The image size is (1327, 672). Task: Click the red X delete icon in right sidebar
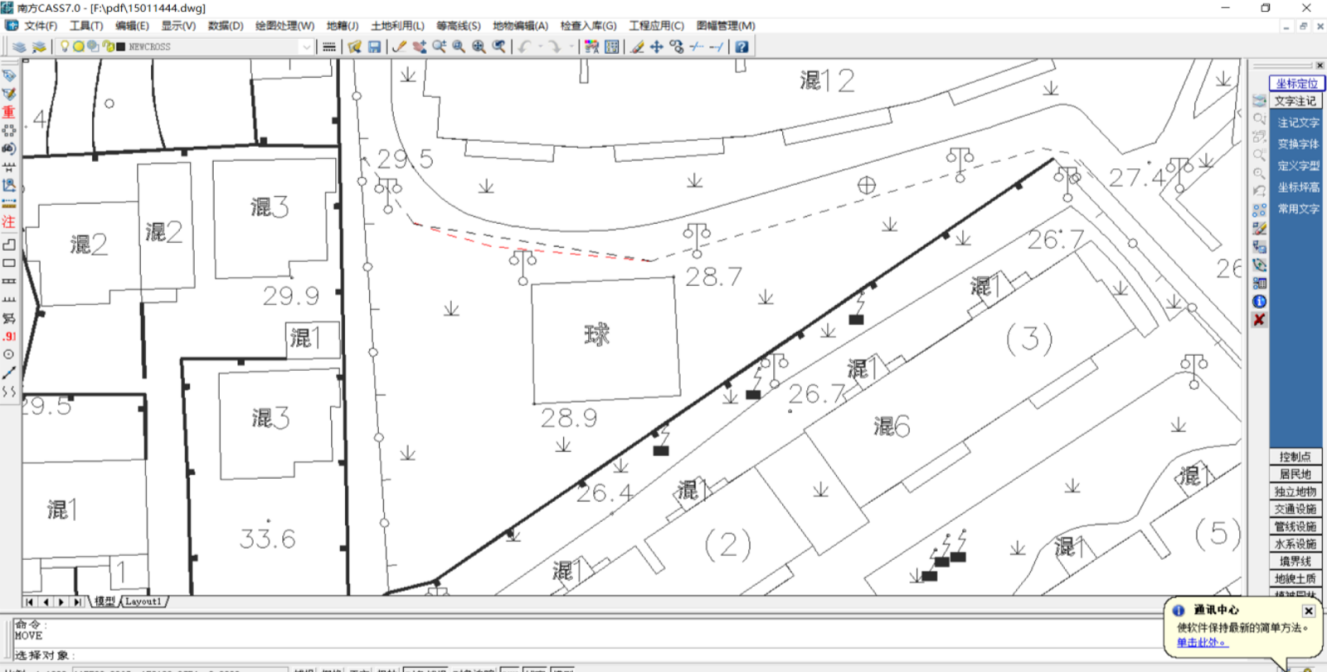(1259, 320)
